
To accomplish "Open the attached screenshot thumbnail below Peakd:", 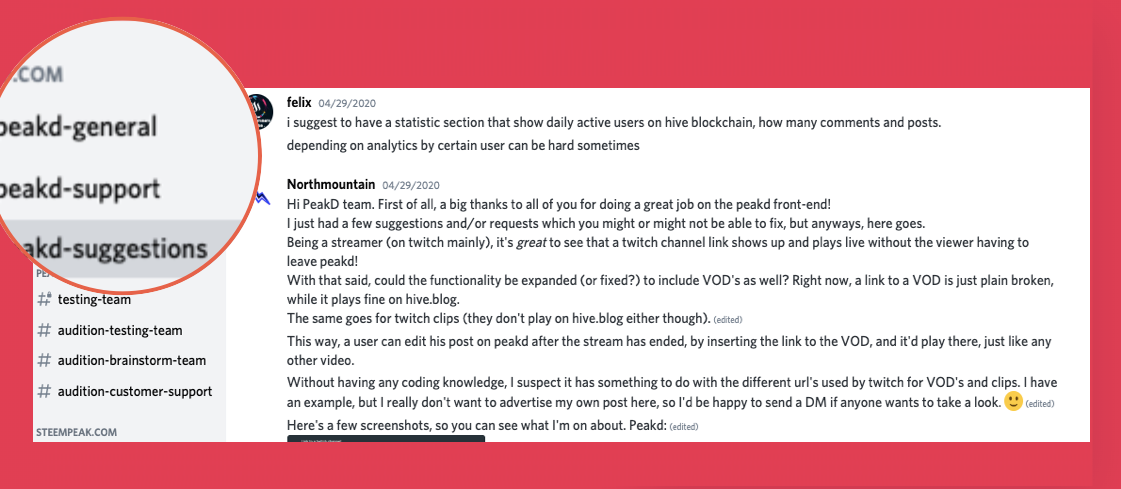I will coord(386,438).
